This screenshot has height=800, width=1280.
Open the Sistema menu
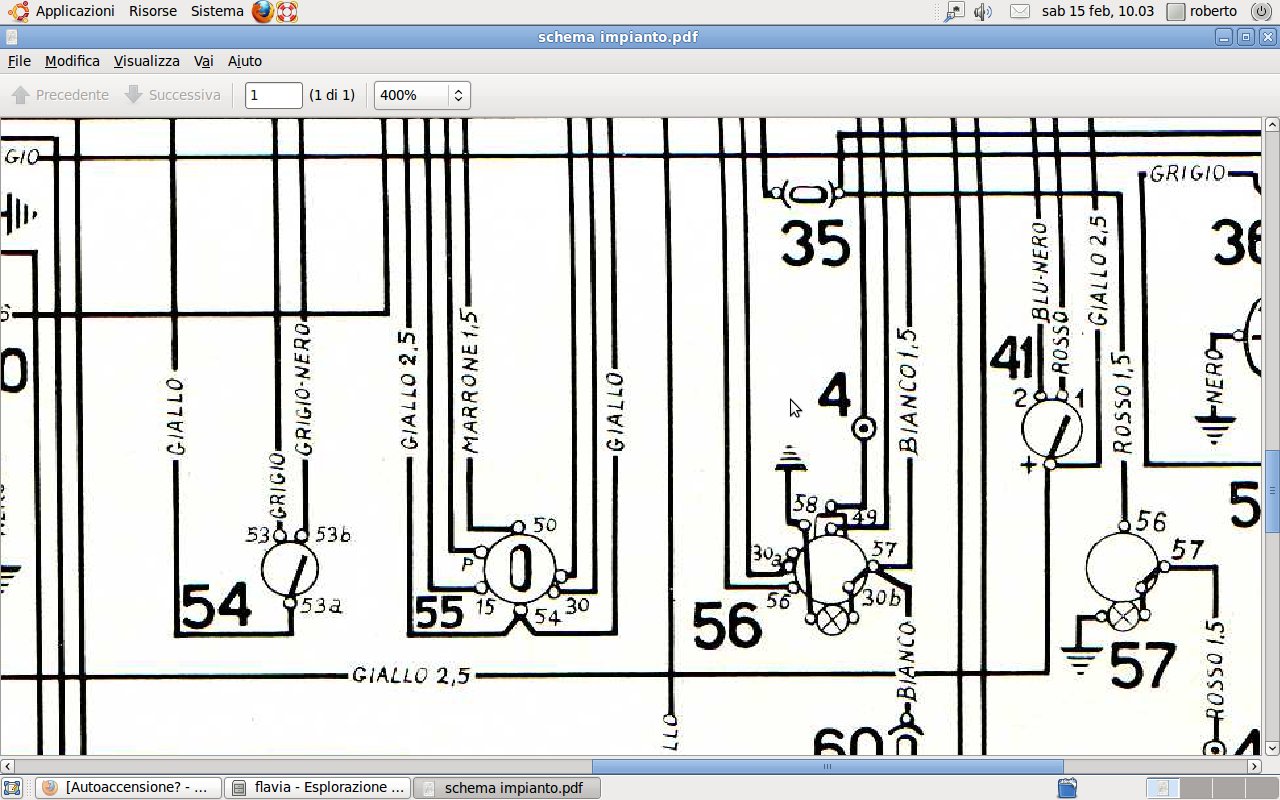[216, 11]
